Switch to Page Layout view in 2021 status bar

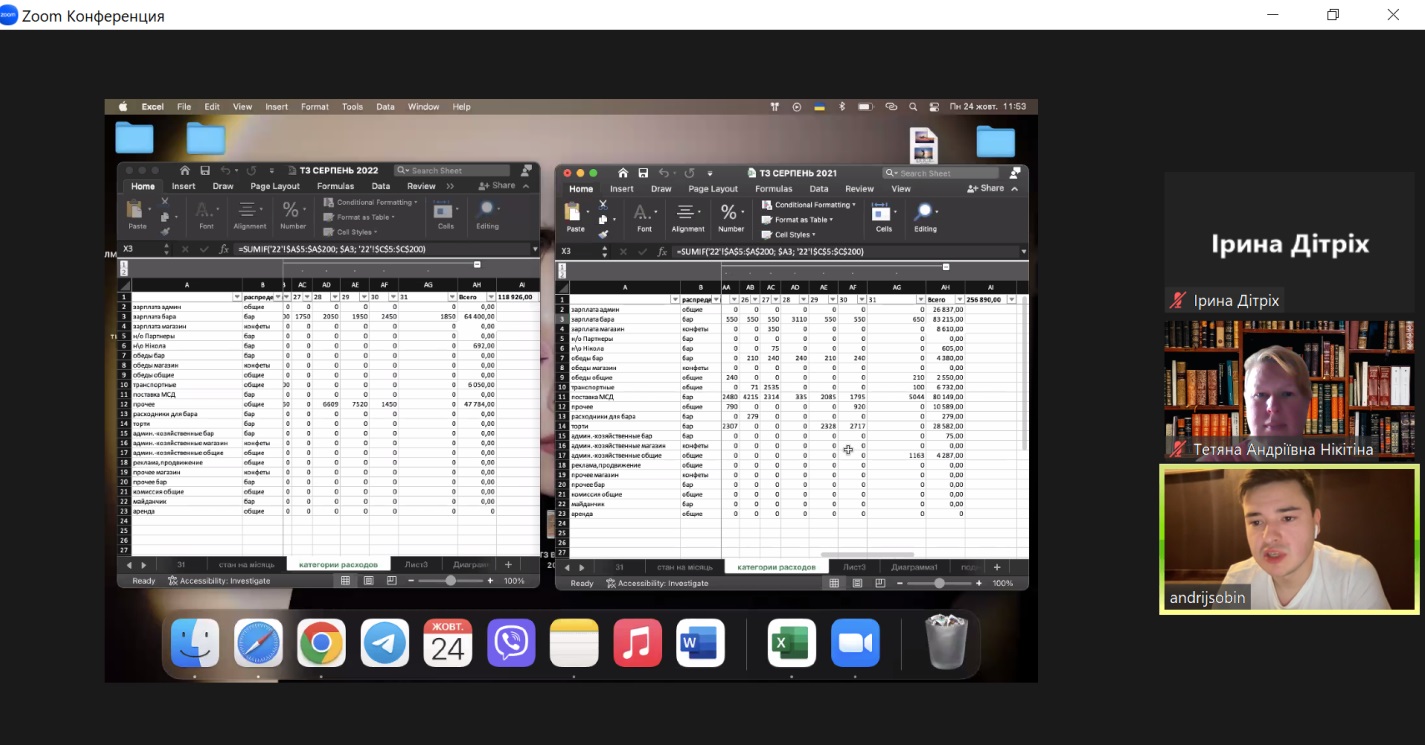(857, 583)
